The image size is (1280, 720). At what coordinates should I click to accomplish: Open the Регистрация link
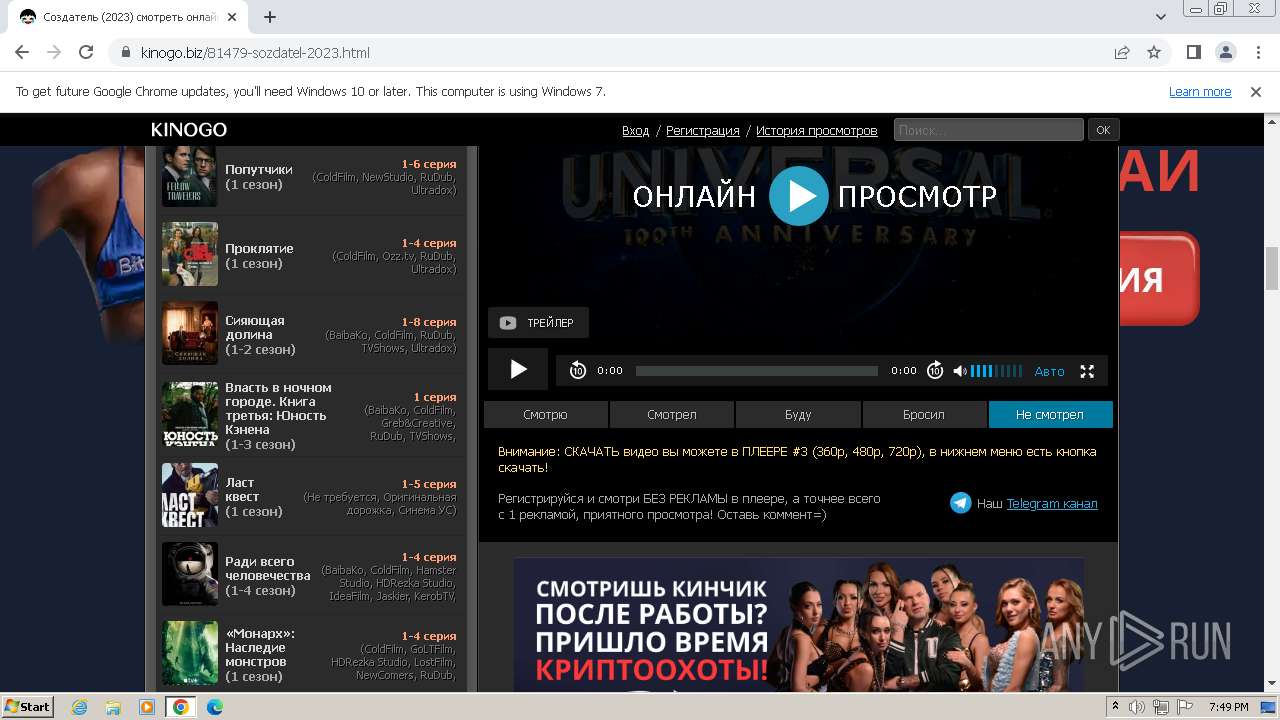703,130
